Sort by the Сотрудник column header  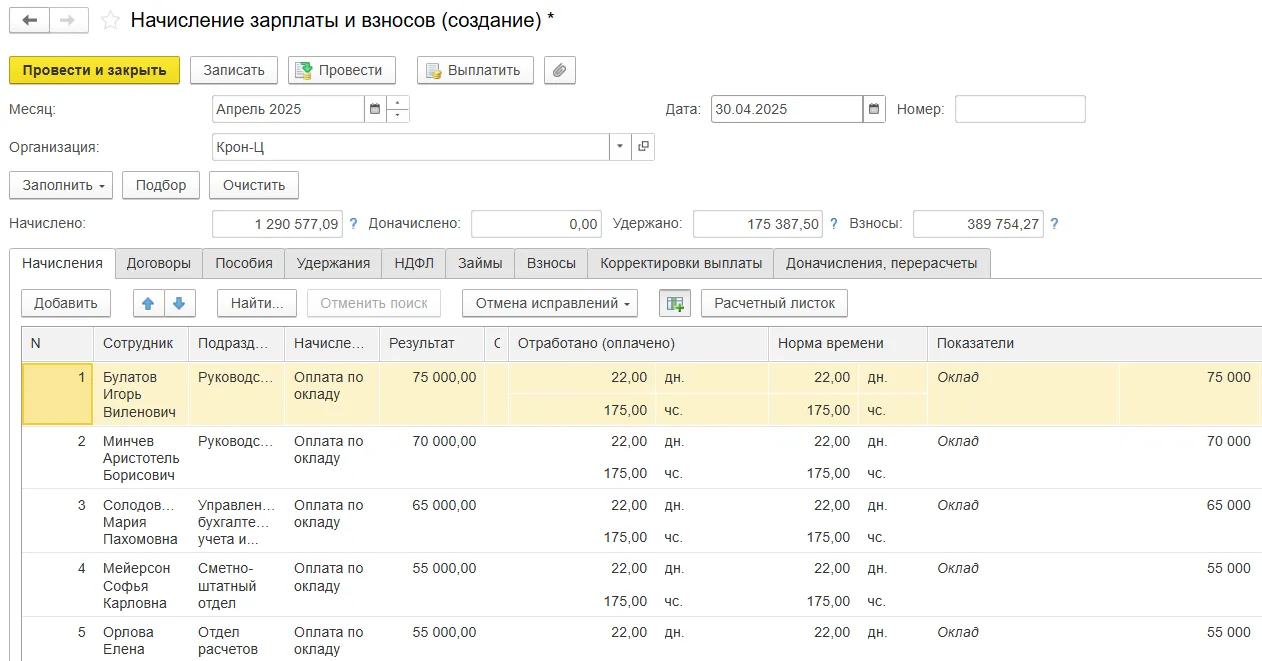(x=141, y=343)
